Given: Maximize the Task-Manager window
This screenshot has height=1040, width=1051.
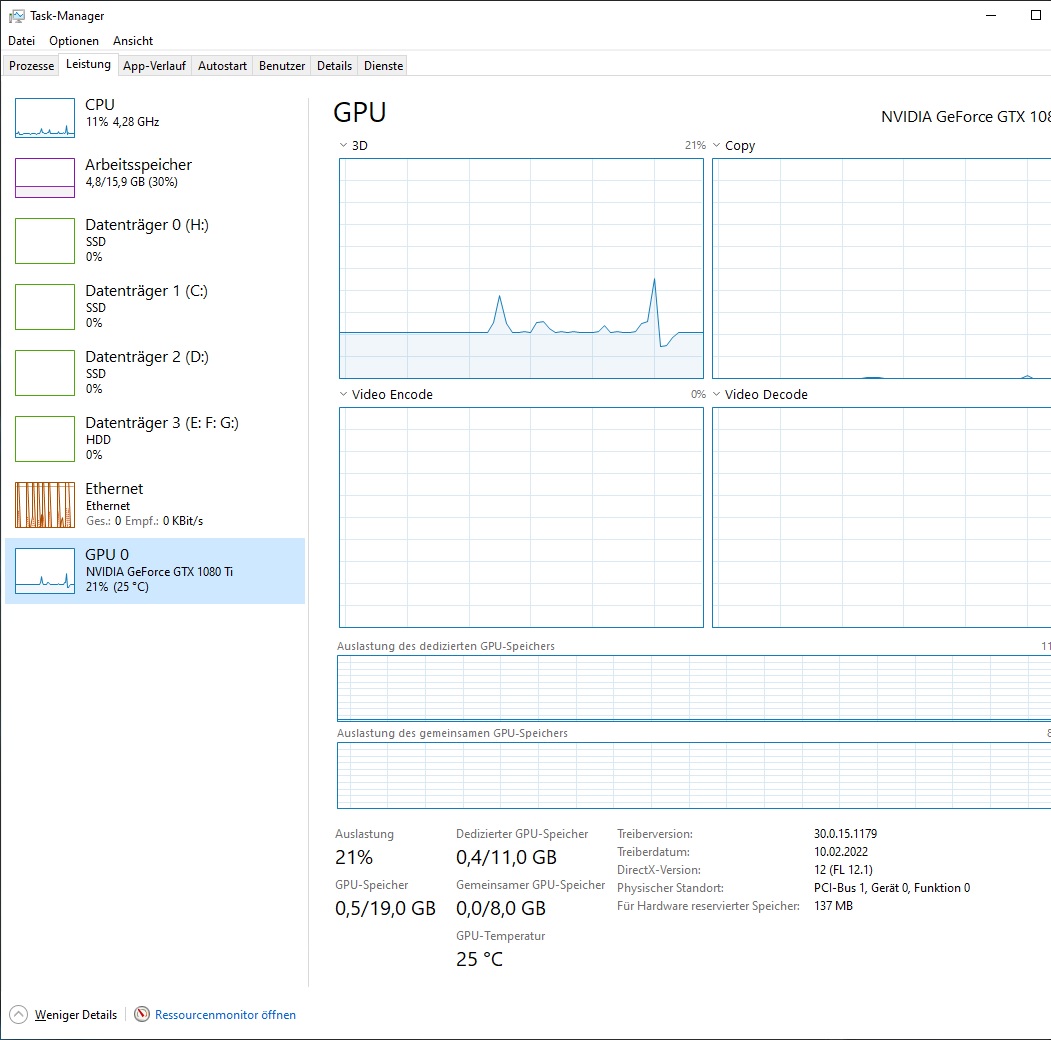Looking at the screenshot, I should [1036, 15].
